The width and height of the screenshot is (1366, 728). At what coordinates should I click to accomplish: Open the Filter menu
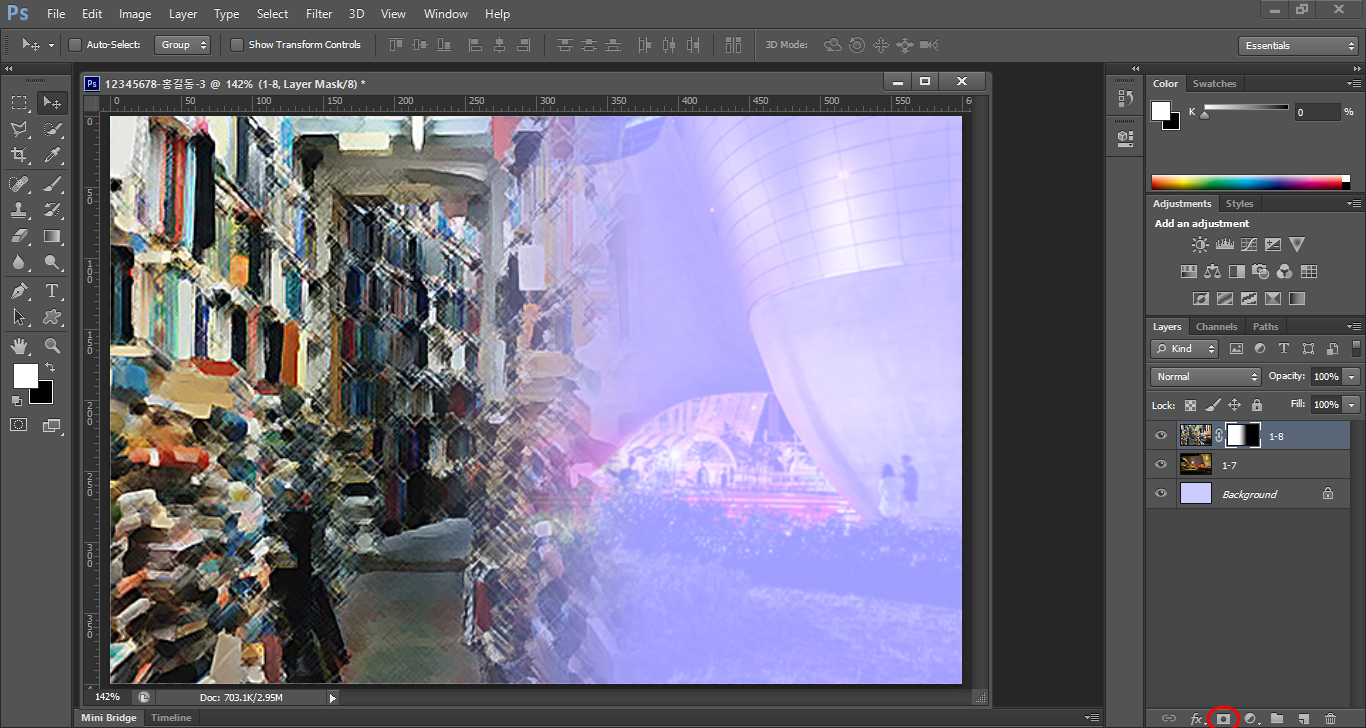pos(319,14)
